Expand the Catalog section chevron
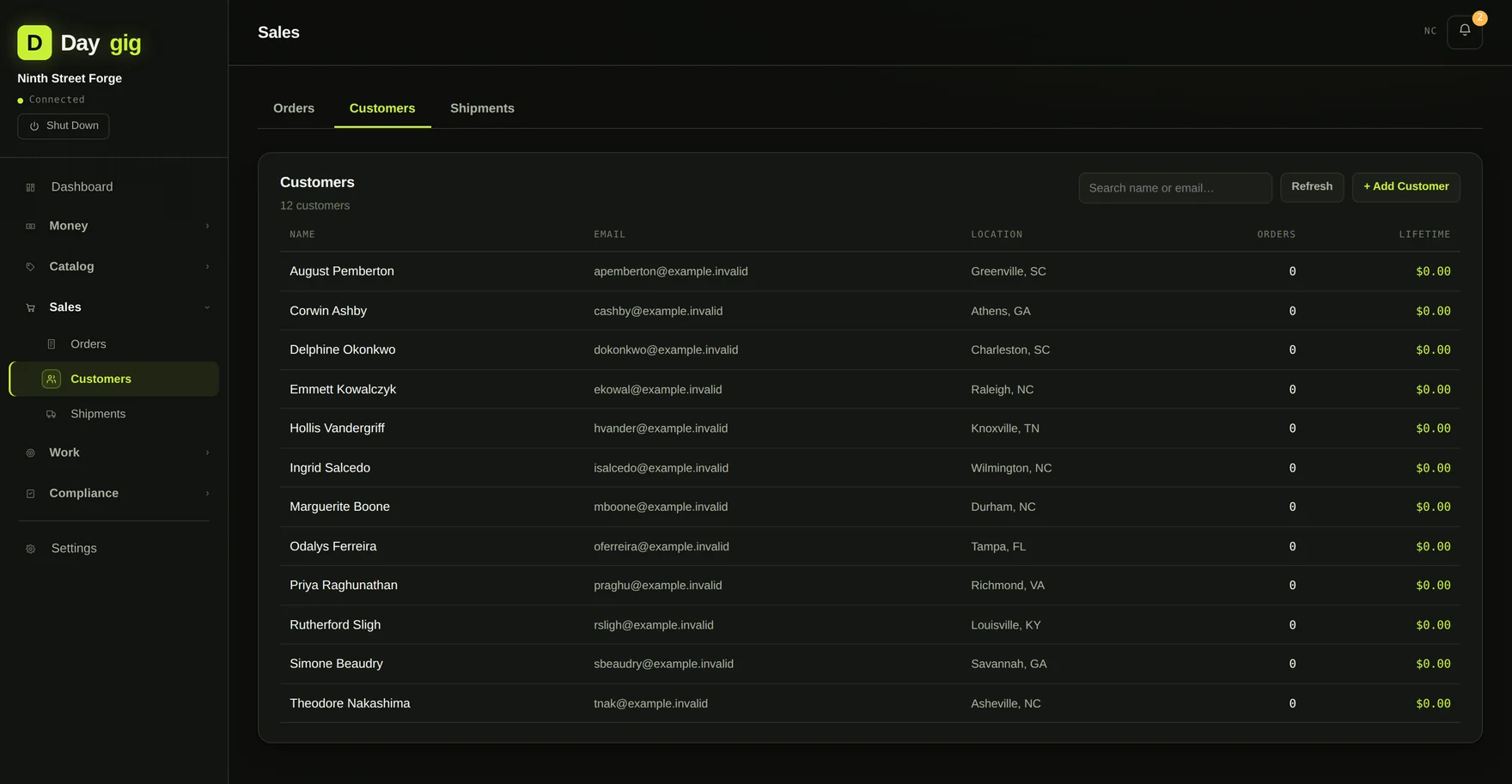Image resolution: width=1512 pixels, height=784 pixels. click(x=207, y=267)
